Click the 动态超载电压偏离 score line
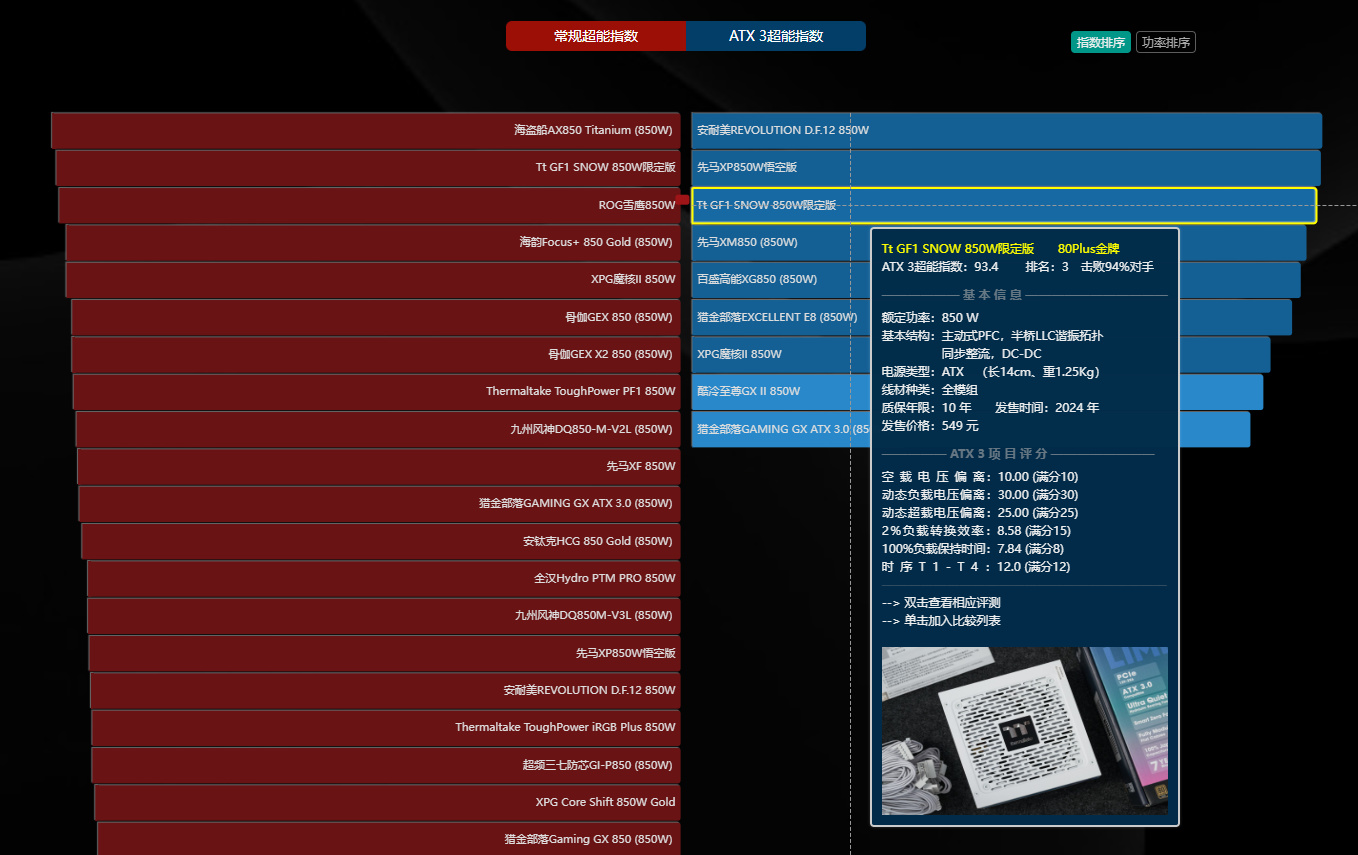Image resolution: width=1358 pixels, height=855 pixels. tap(980, 513)
